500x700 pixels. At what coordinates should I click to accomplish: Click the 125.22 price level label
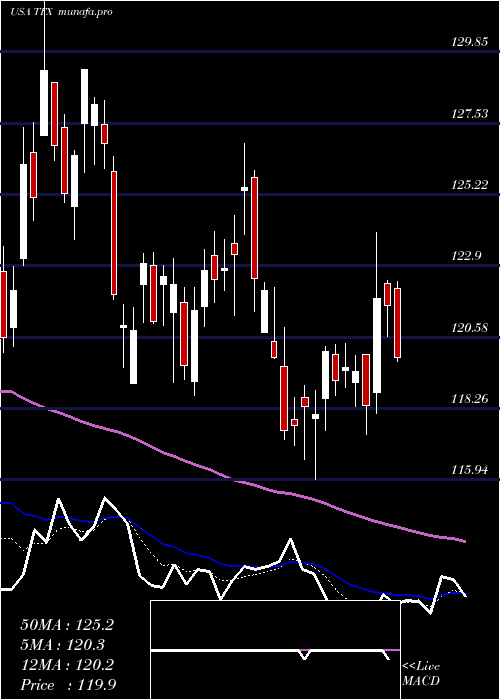tap(470, 185)
